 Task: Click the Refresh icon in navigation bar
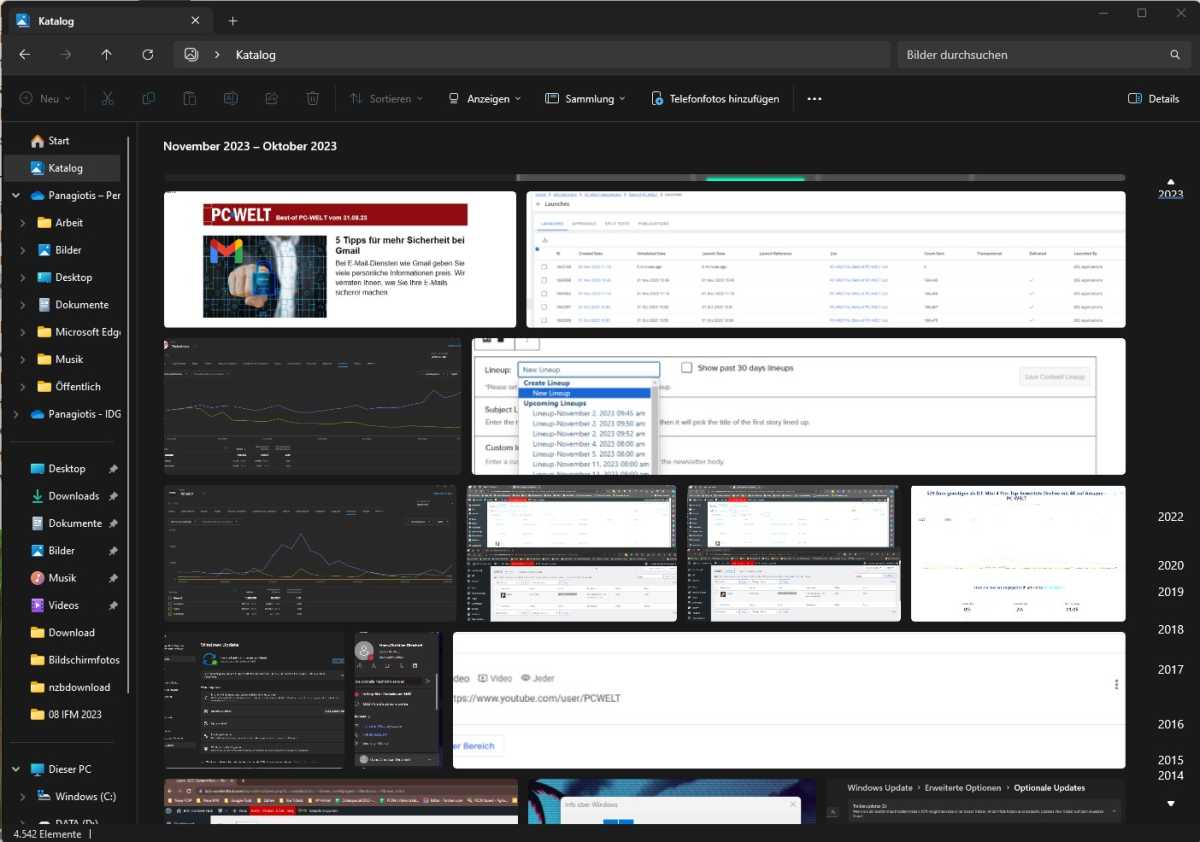(148, 55)
